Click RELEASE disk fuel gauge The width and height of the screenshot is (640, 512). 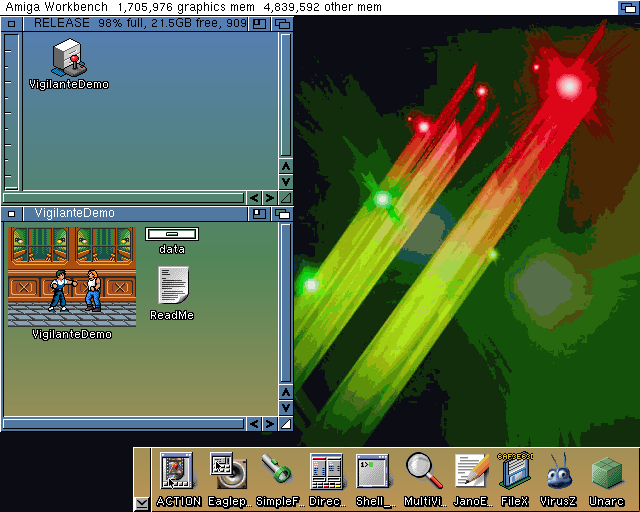pyautogui.click(x=12, y=112)
